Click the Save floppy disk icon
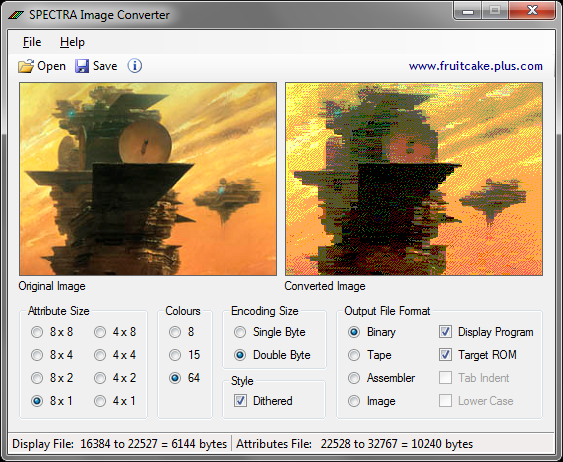 pyautogui.click(x=82, y=66)
